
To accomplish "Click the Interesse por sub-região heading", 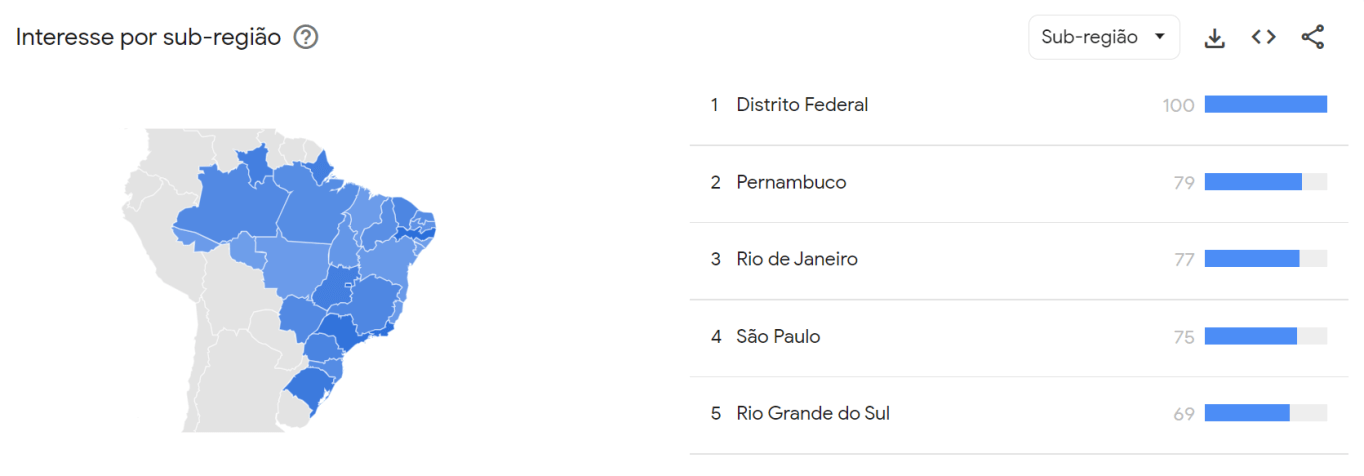I will (148, 38).
